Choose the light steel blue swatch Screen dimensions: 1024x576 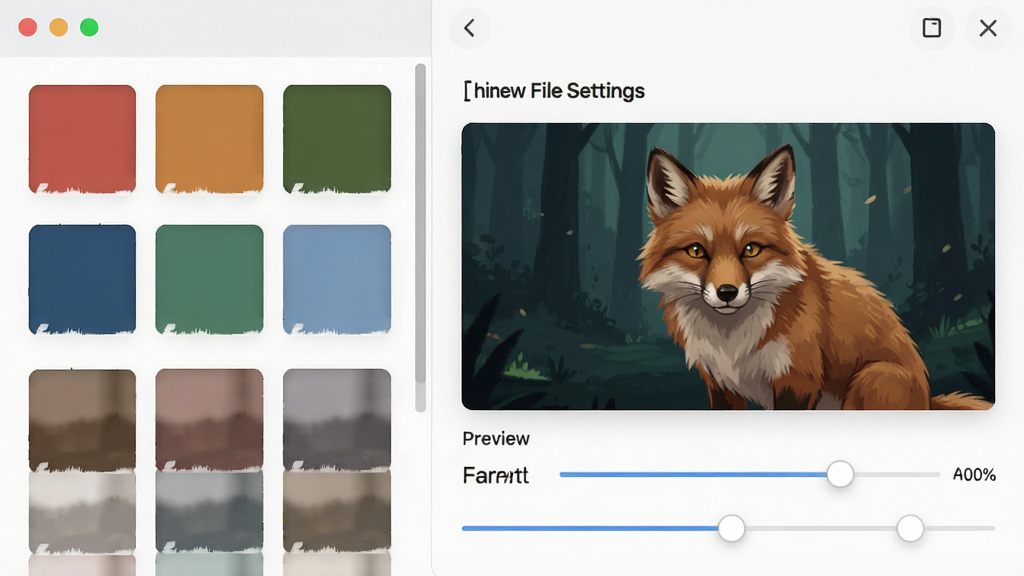coord(337,280)
